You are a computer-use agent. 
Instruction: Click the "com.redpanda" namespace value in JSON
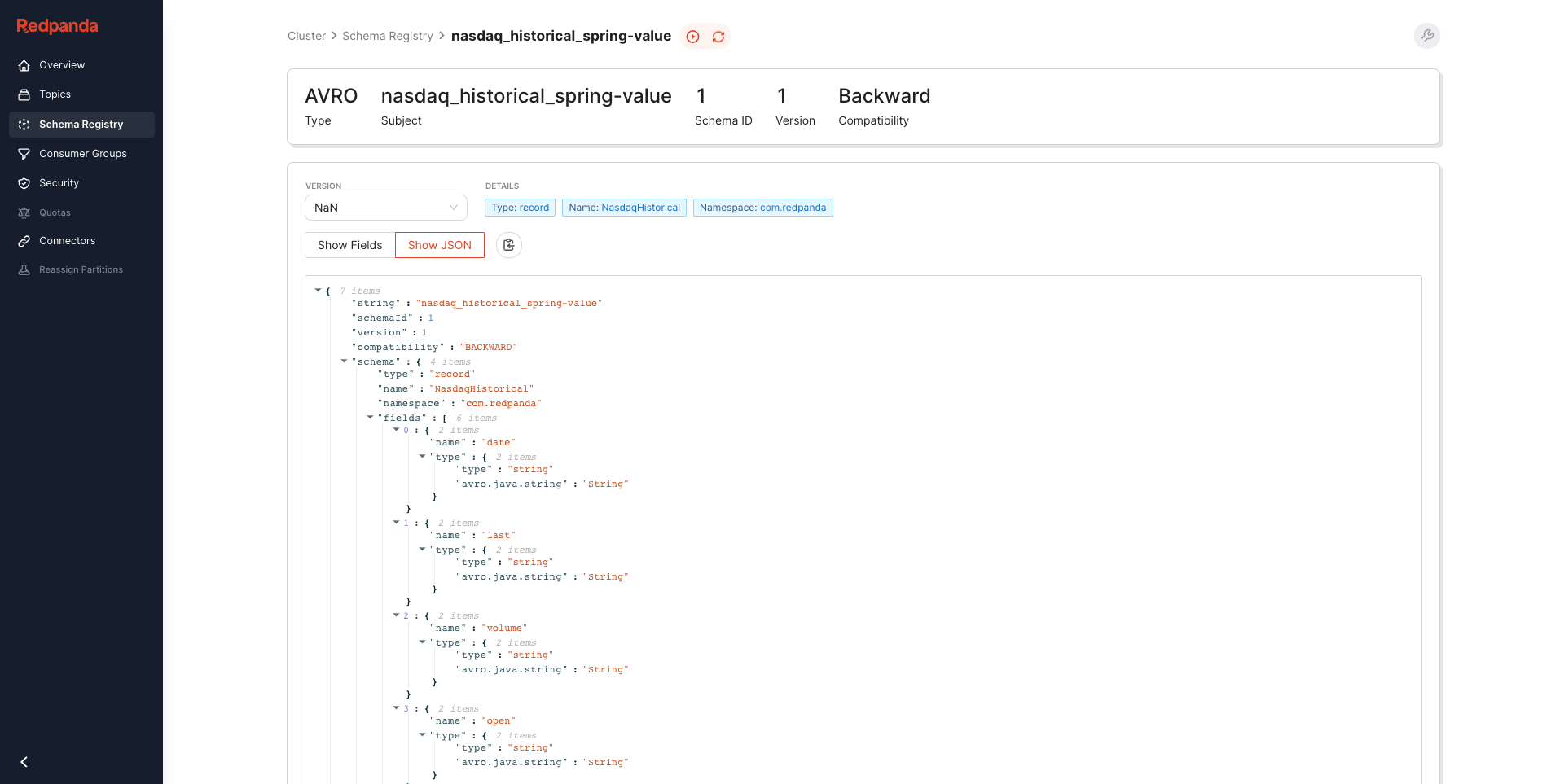point(501,404)
